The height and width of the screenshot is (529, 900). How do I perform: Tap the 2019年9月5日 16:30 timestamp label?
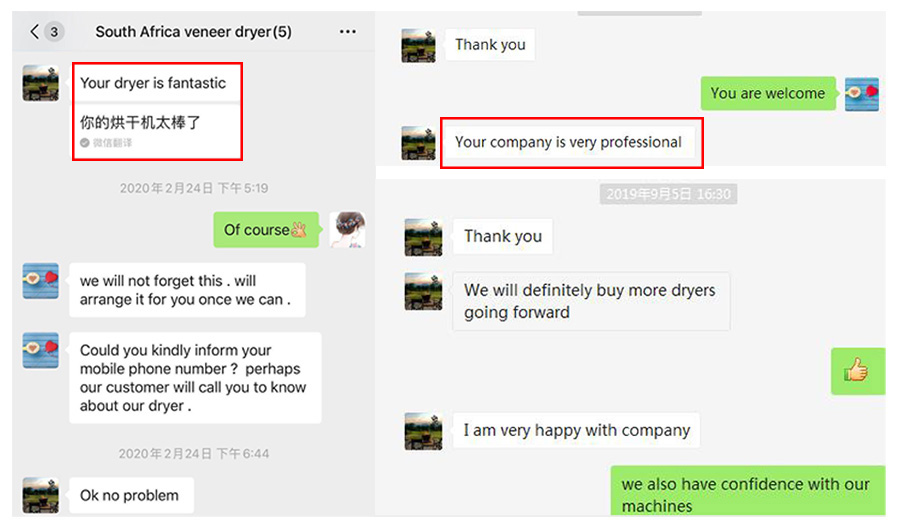[669, 194]
